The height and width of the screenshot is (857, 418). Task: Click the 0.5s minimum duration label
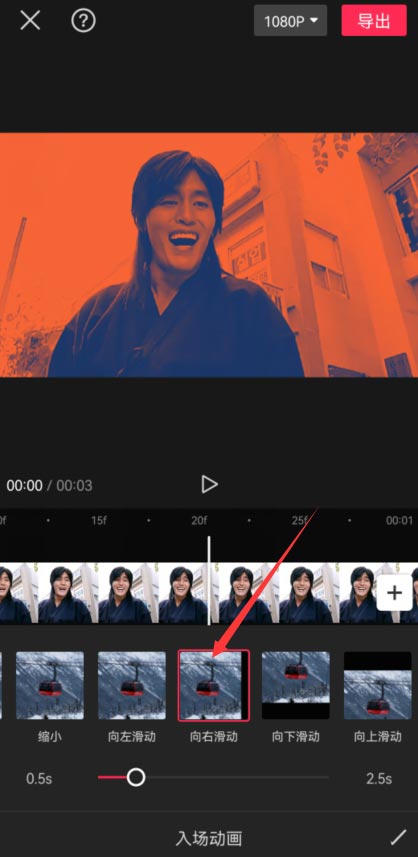tap(39, 778)
